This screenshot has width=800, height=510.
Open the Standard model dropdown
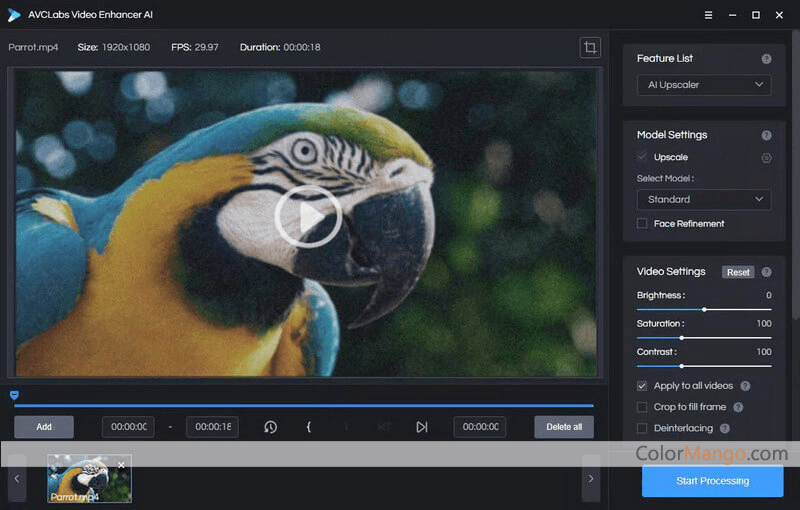pyautogui.click(x=704, y=199)
